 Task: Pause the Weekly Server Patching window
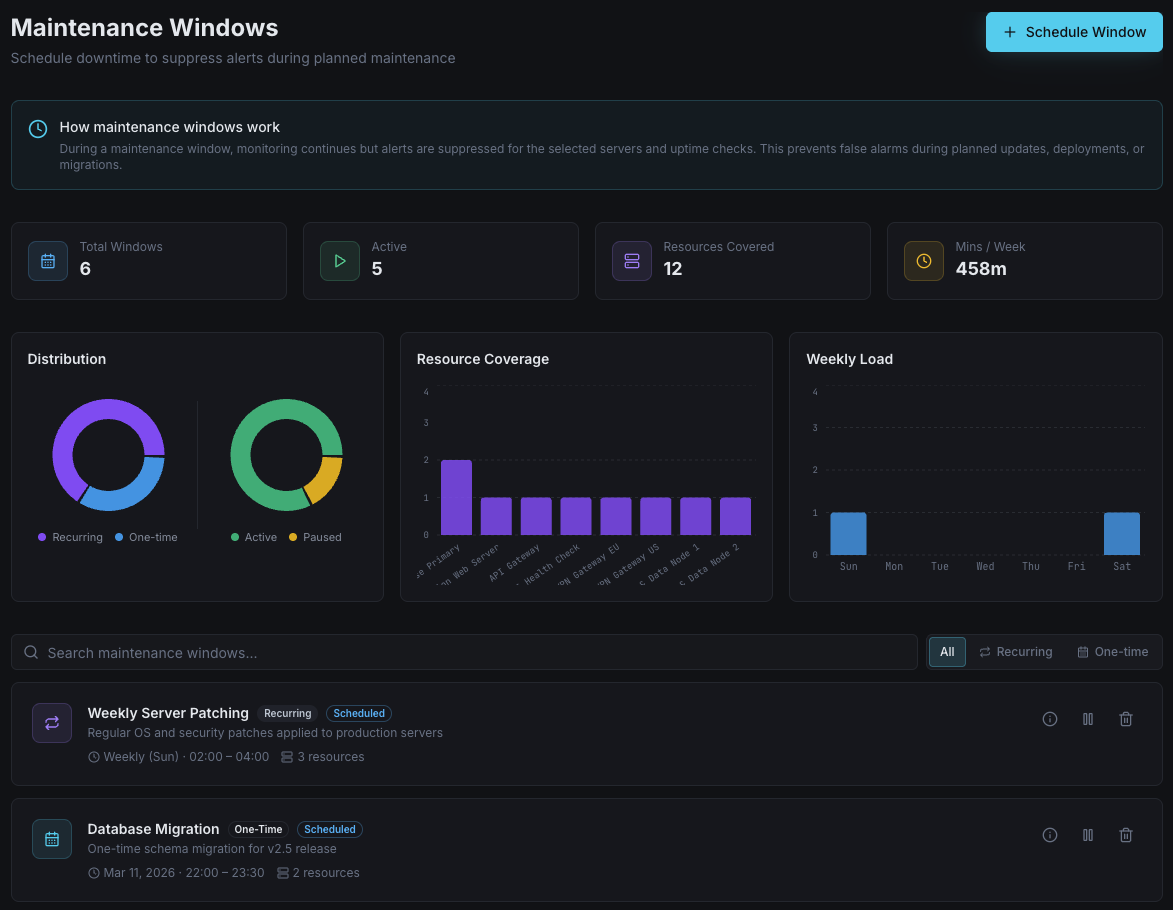point(1087,719)
